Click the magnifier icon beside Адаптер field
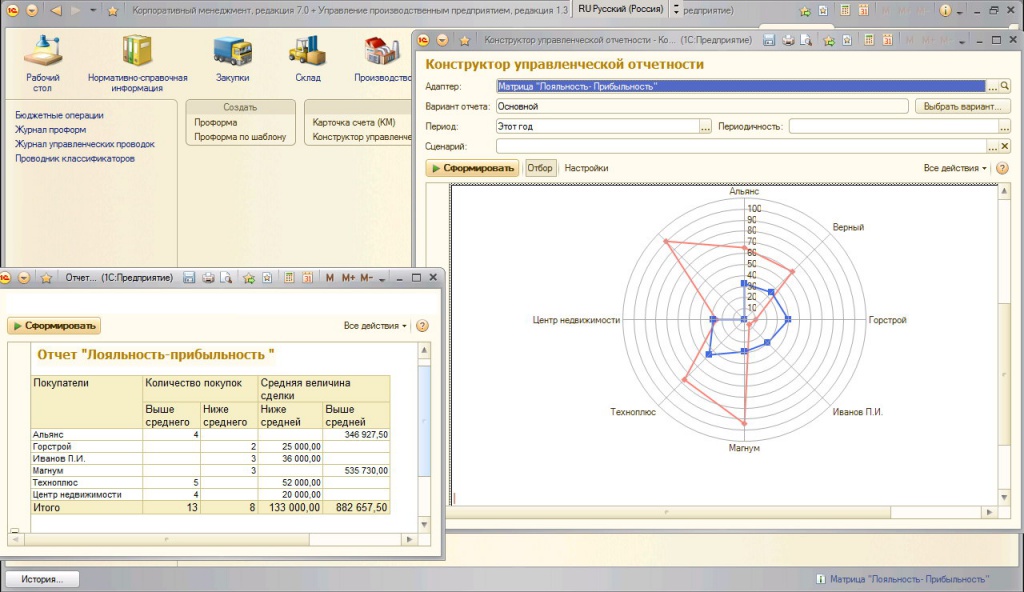The height and width of the screenshot is (592, 1024). point(1004,86)
